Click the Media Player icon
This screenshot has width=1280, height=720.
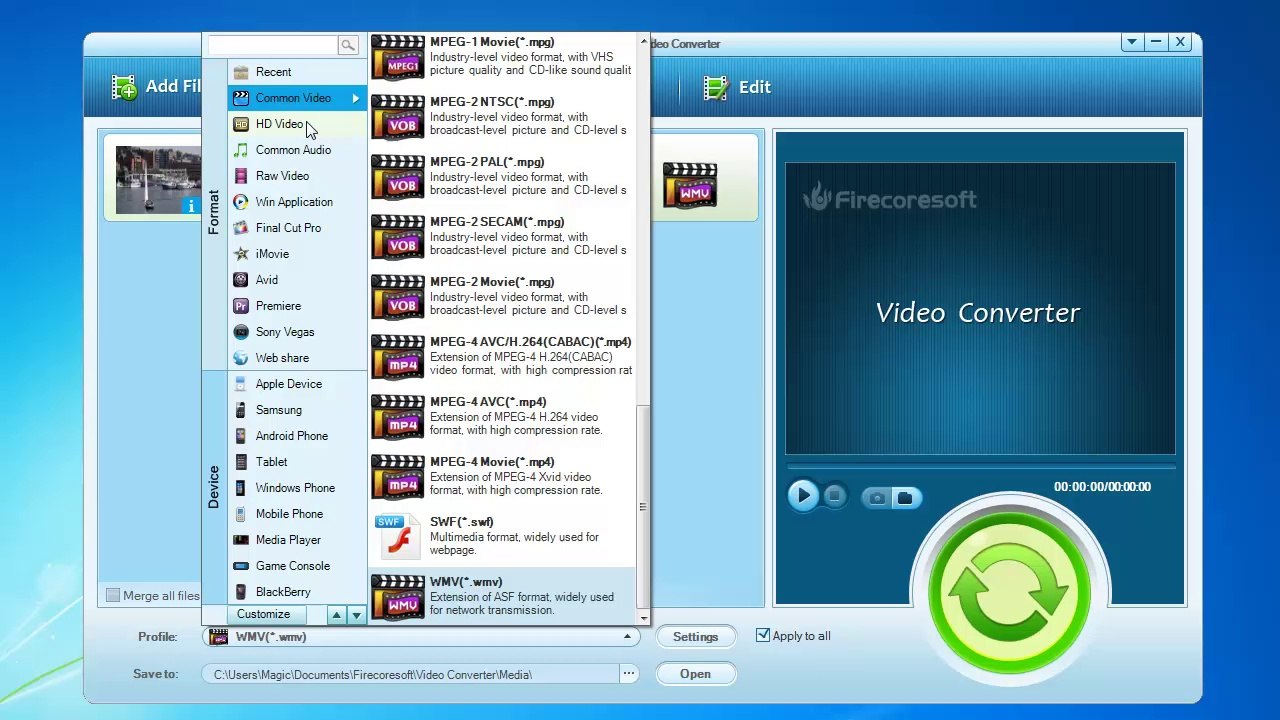240,540
